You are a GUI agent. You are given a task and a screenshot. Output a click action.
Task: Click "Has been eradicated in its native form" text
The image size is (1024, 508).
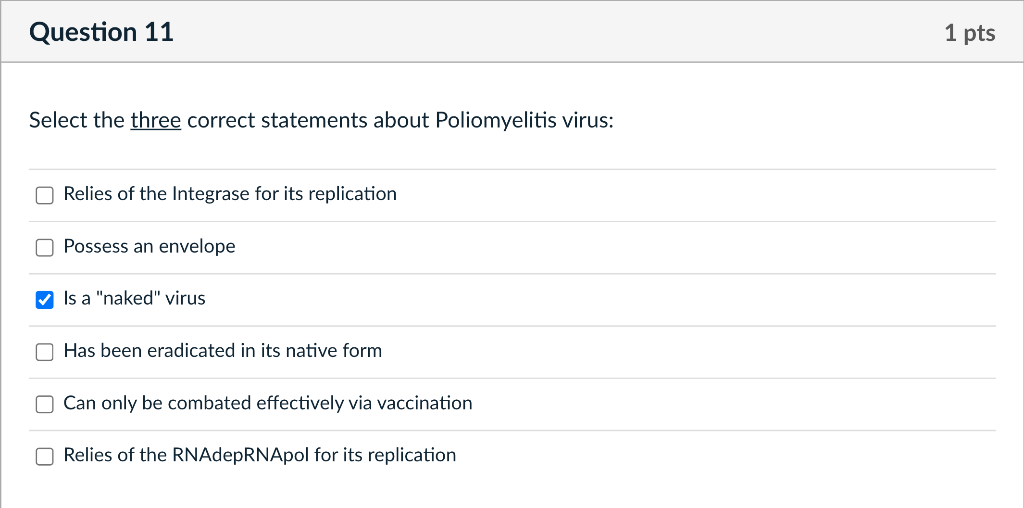(x=222, y=350)
